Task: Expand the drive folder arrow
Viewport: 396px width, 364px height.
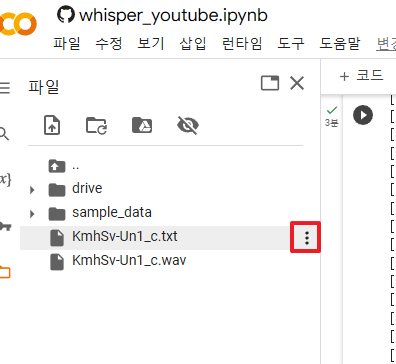Action: (32, 190)
